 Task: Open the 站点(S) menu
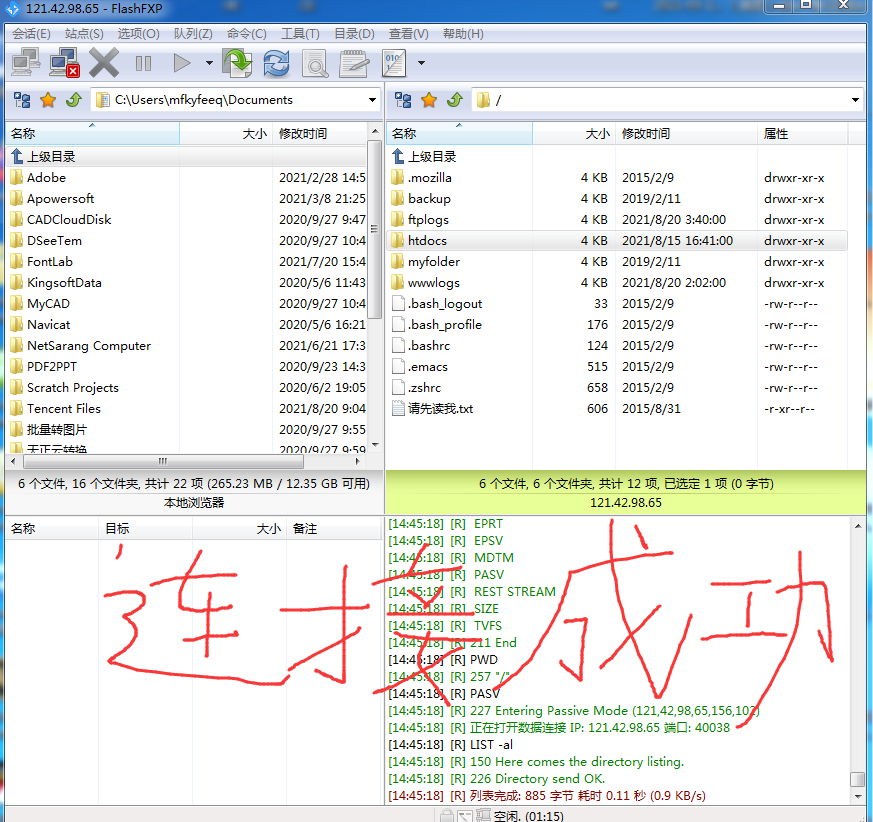pyautogui.click(x=84, y=34)
